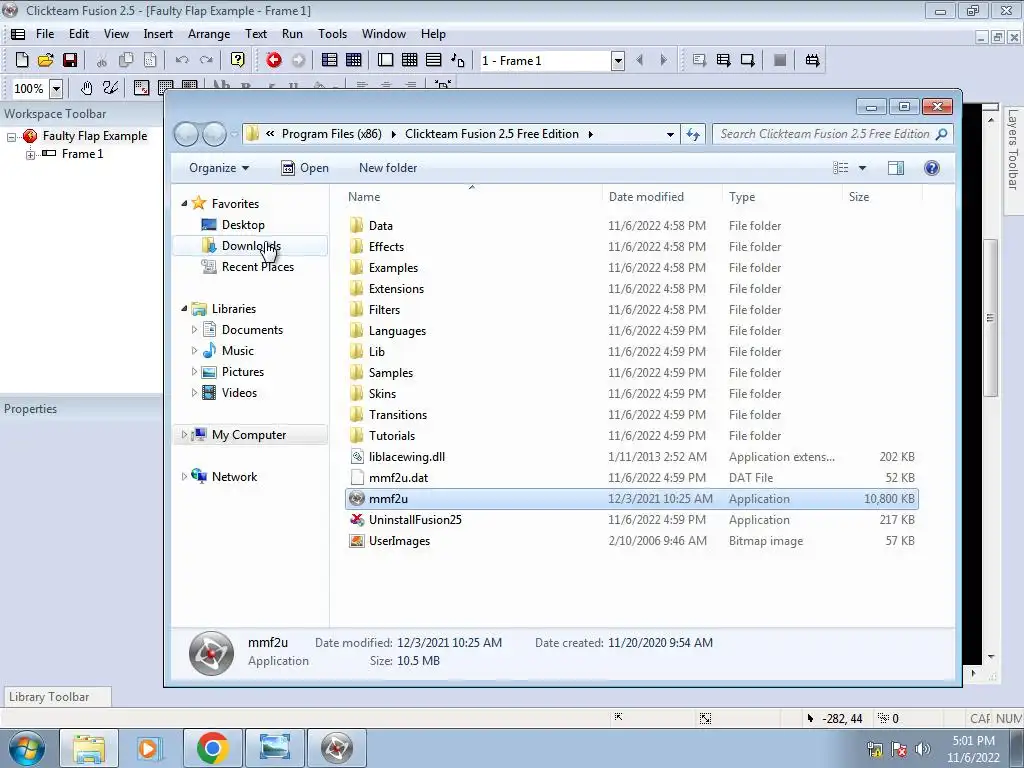Open the Tools menu
Image resolution: width=1024 pixels, height=768 pixels.
pyautogui.click(x=332, y=34)
